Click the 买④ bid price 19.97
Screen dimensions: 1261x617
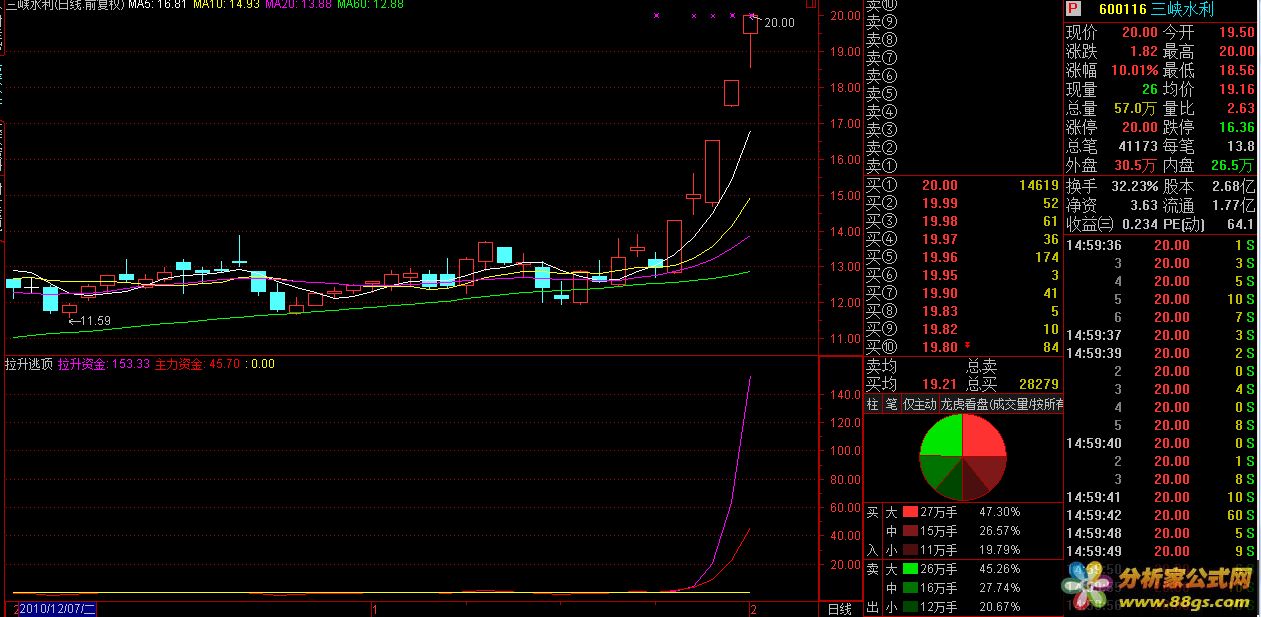[939, 239]
